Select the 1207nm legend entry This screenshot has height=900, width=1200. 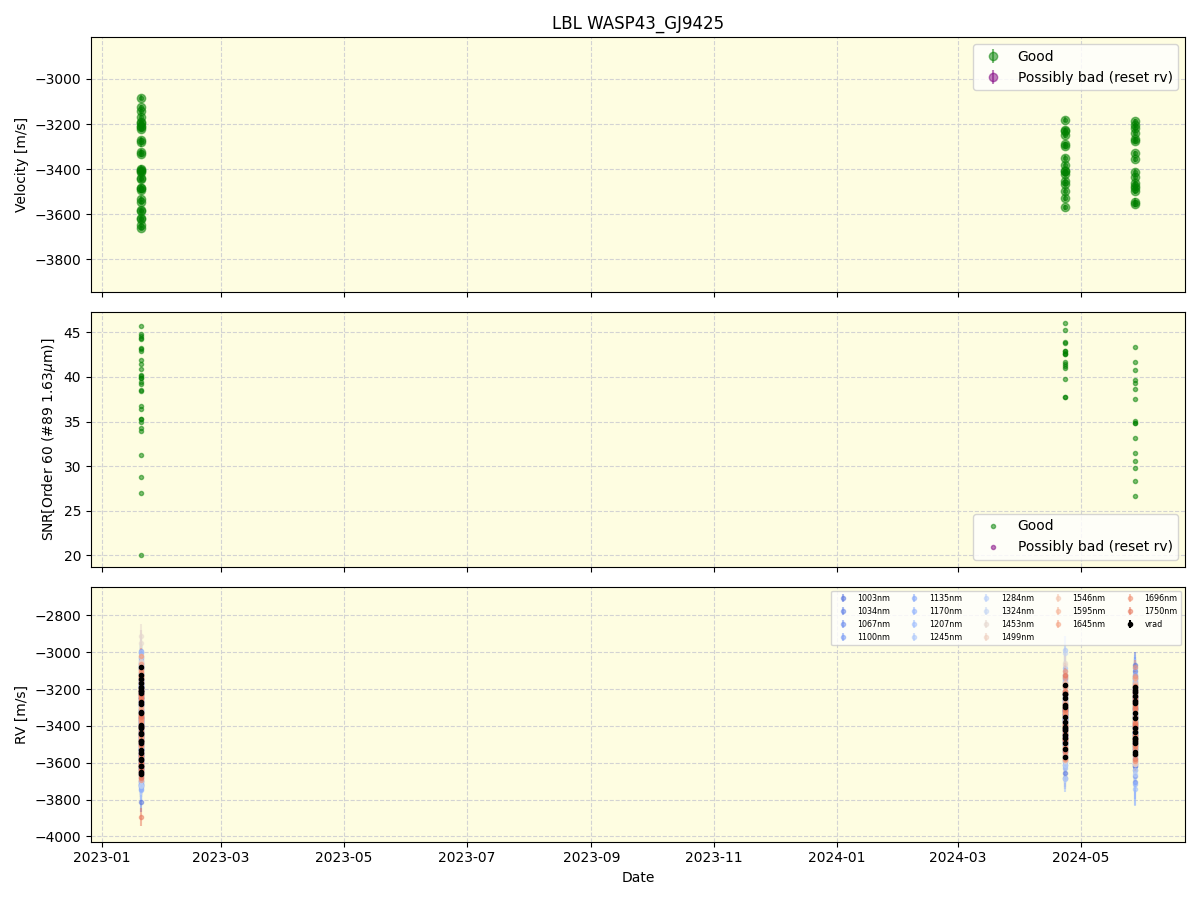(x=945, y=624)
